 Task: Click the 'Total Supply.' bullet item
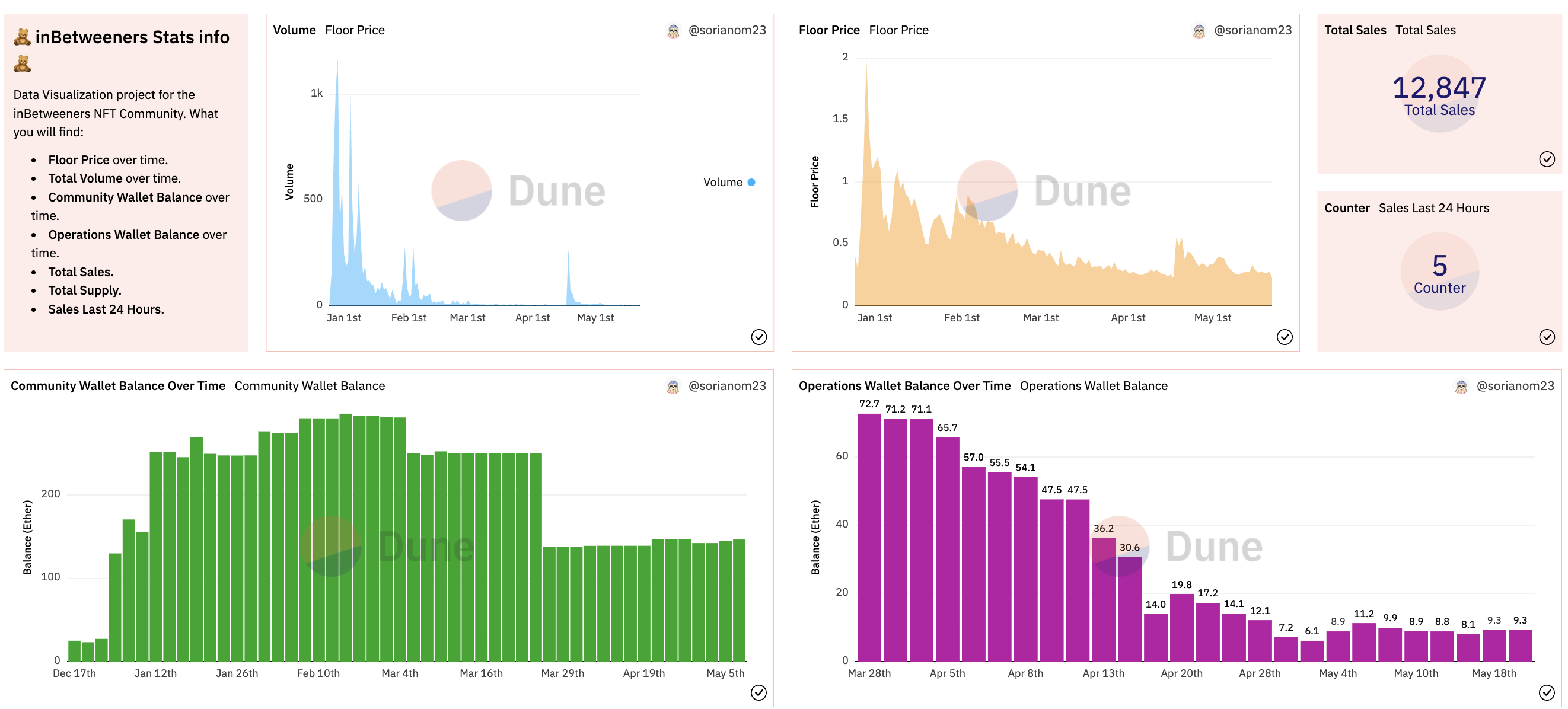(x=85, y=291)
